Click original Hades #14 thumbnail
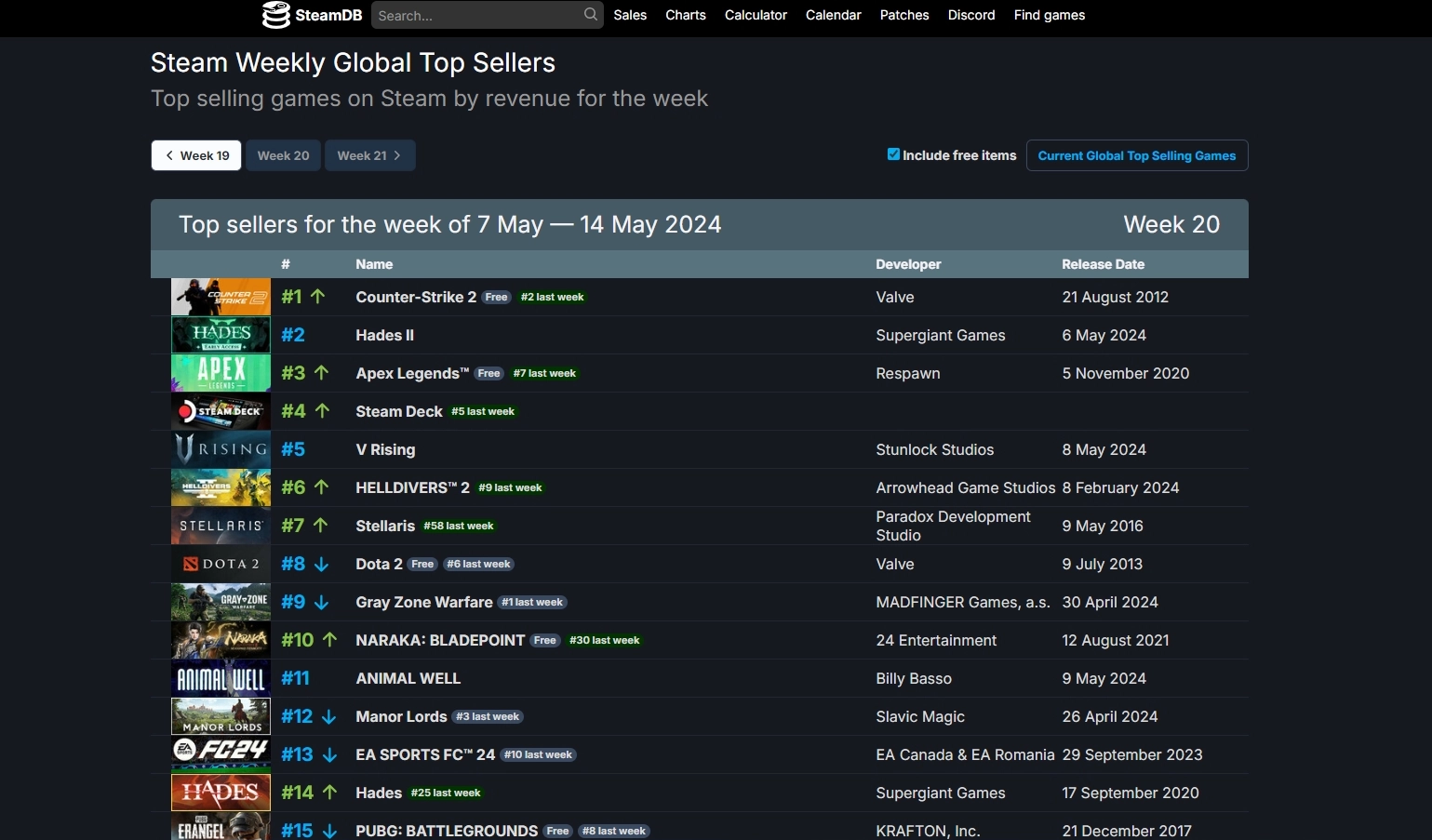This screenshot has height=840, width=1432. click(221, 793)
